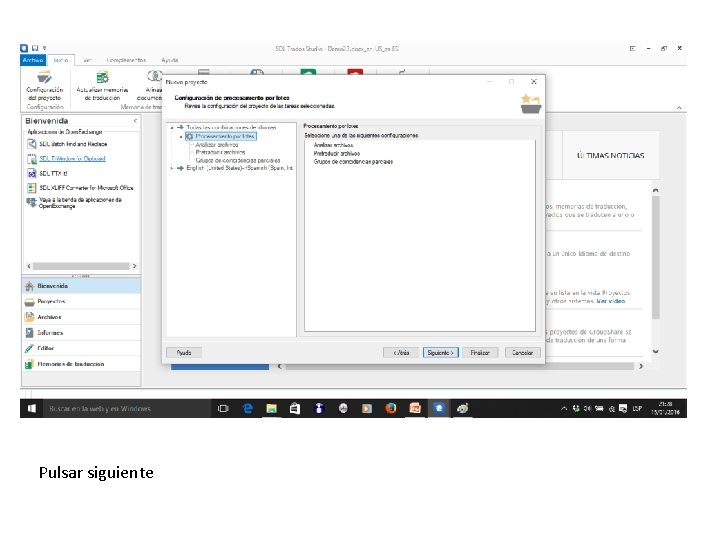The height and width of the screenshot is (540, 720).
Task: Click Finalizar in the Nuevo proyecto dialog
Action: (480, 353)
